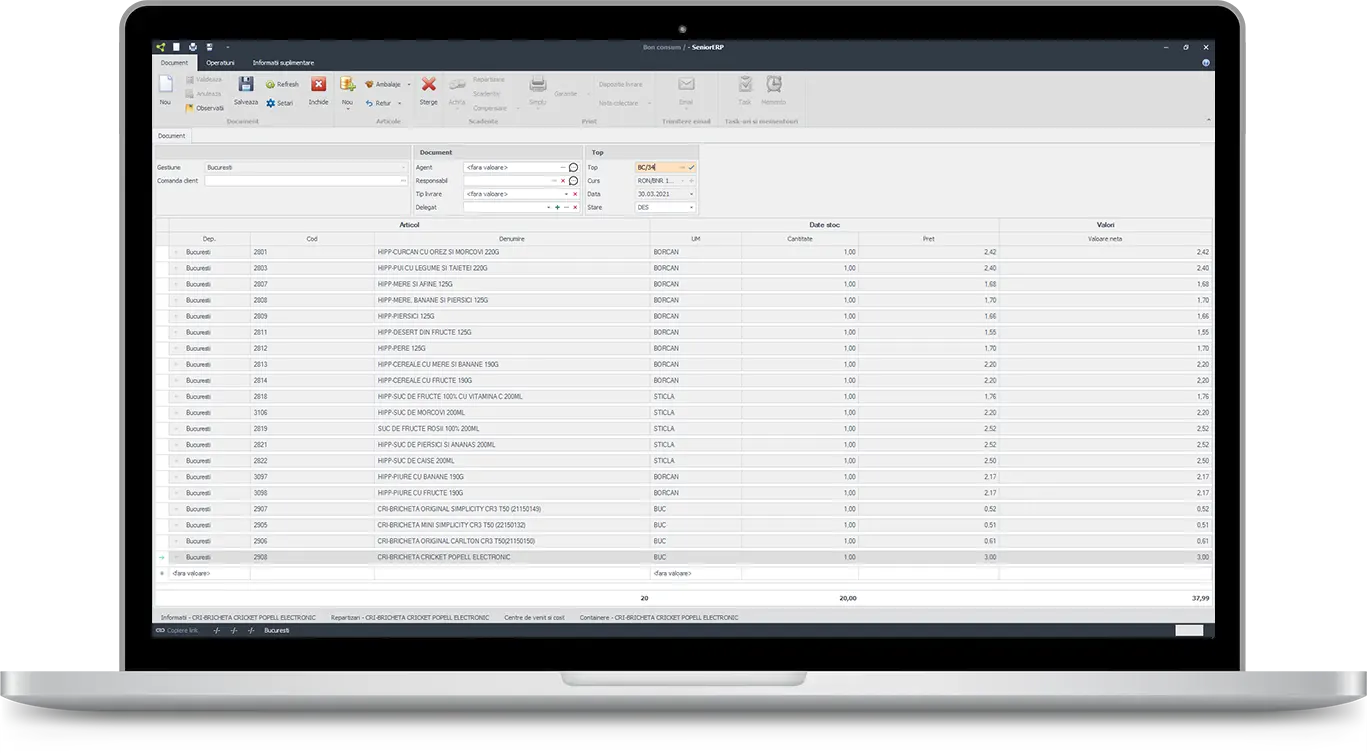1367x753 pixels.
Task: Click the blue help icon at top right
Action: tap(1206, 63)
